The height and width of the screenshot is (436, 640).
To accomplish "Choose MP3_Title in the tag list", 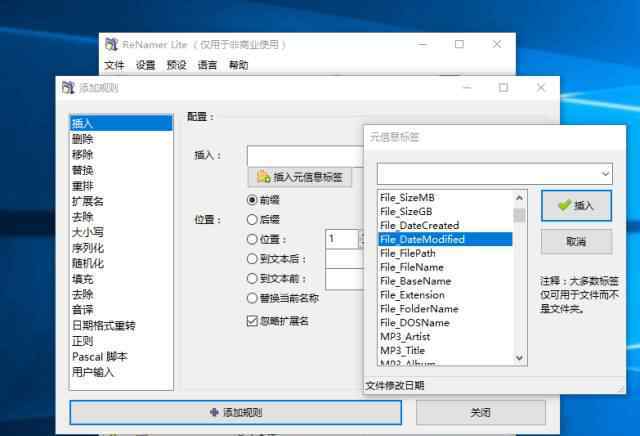I will (445, 350).
